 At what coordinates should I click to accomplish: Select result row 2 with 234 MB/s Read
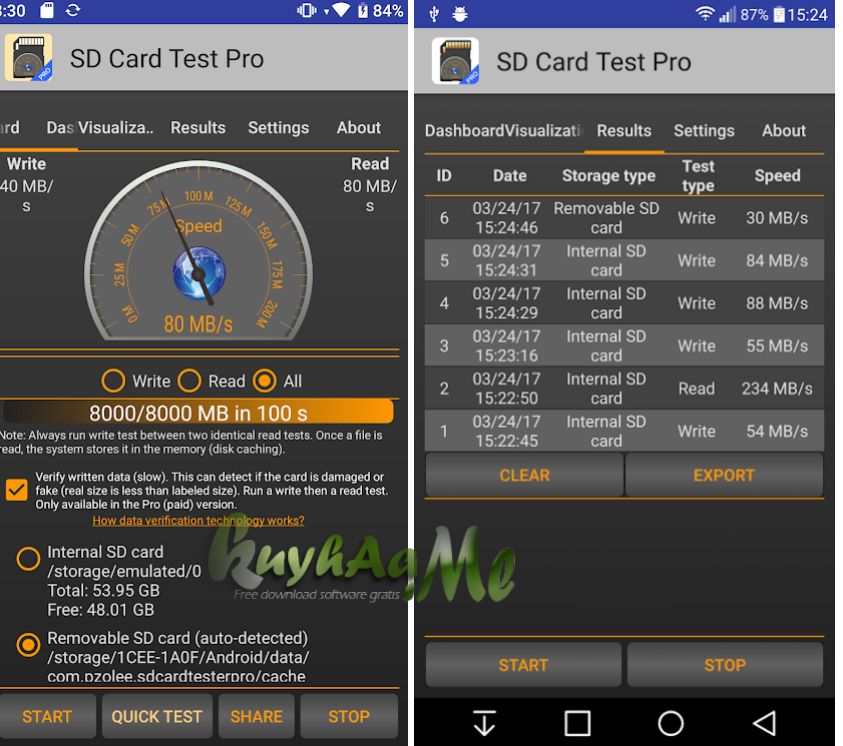pos(624,388)
